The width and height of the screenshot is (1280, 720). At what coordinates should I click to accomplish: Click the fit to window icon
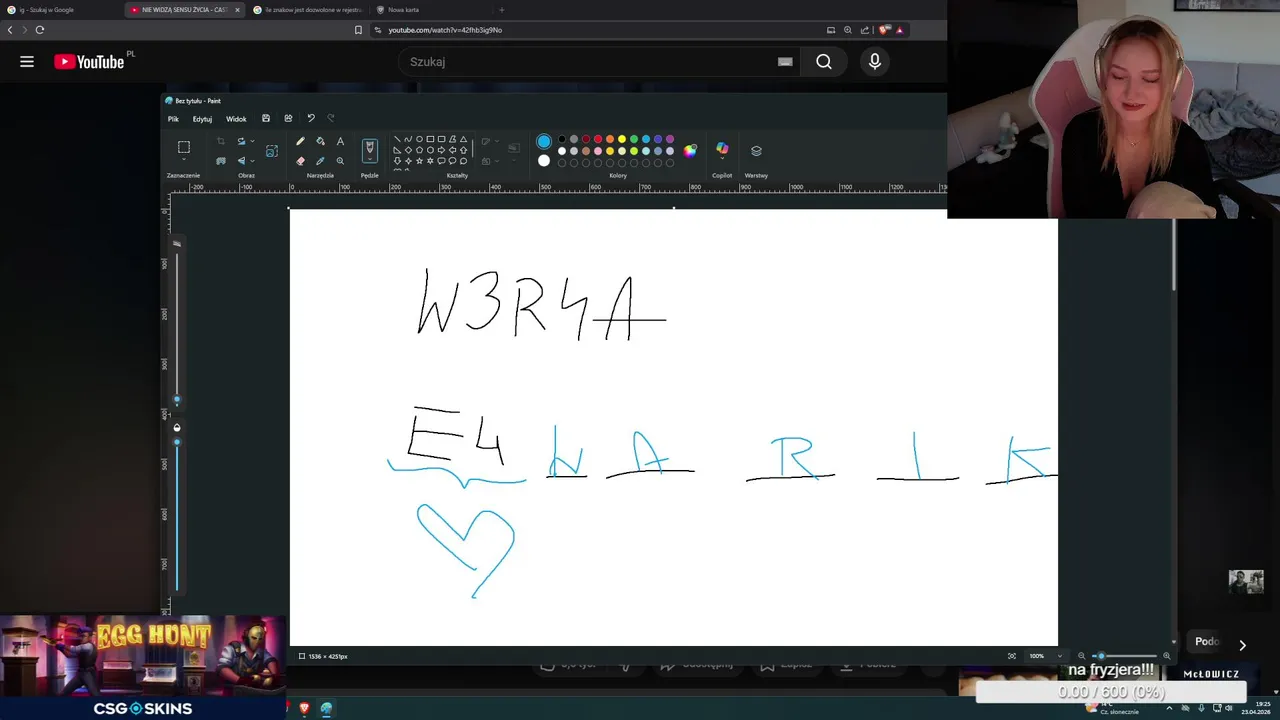pos(1012,656)
